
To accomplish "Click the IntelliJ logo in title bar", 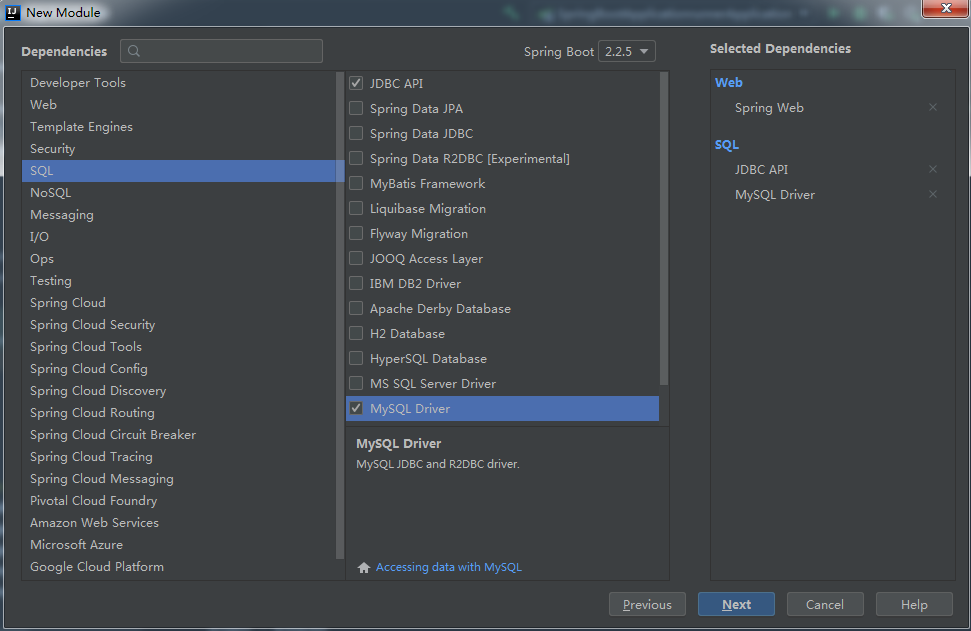I will [x=12, y=13].
